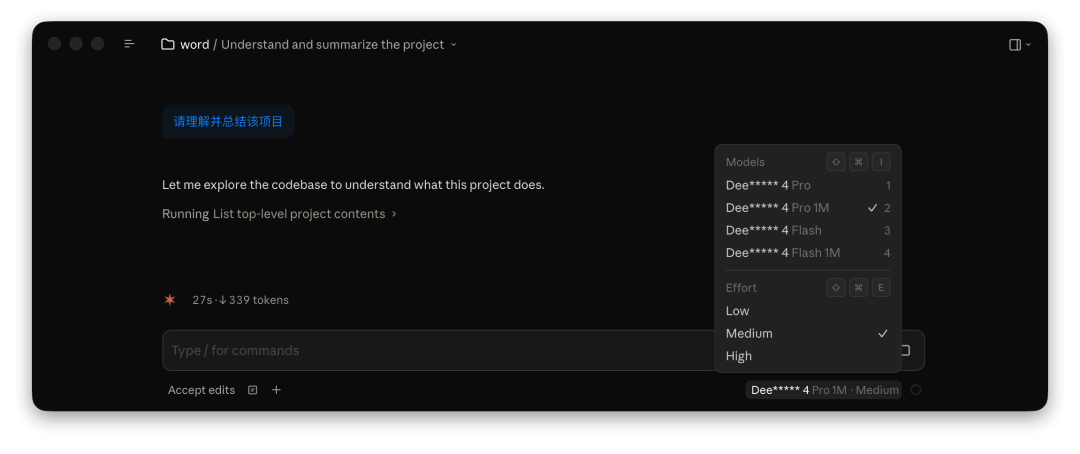Choose the Flash 1M model entry

782,253
